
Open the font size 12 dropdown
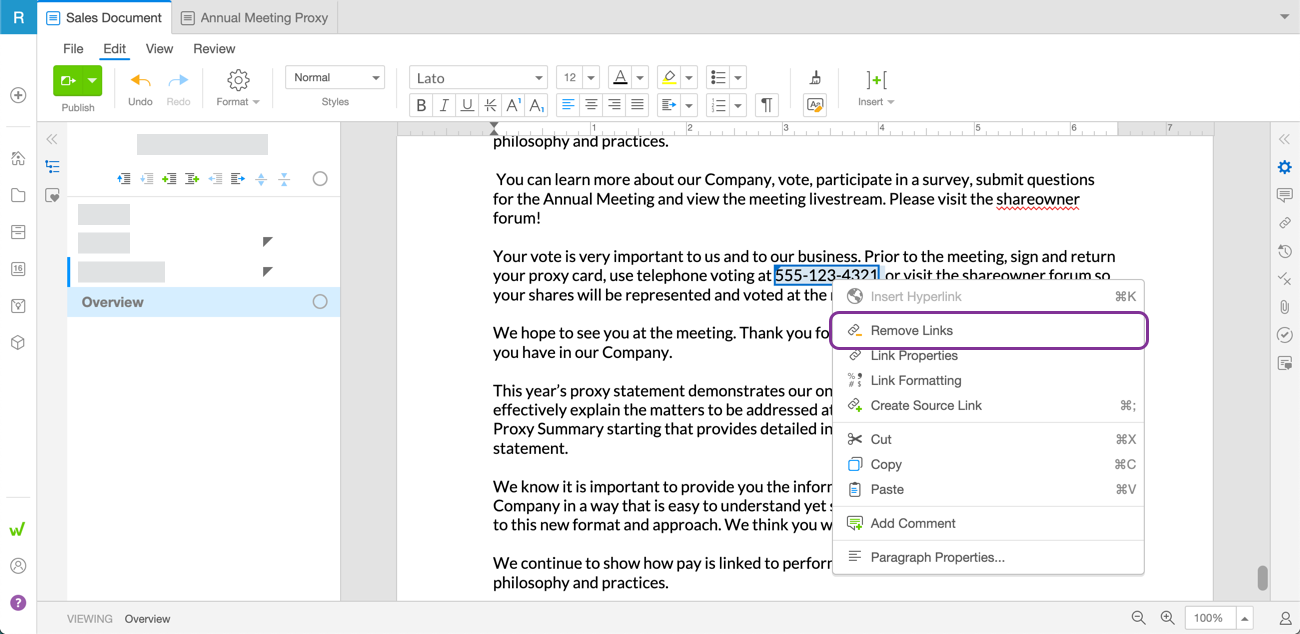(x=577, y=78)
